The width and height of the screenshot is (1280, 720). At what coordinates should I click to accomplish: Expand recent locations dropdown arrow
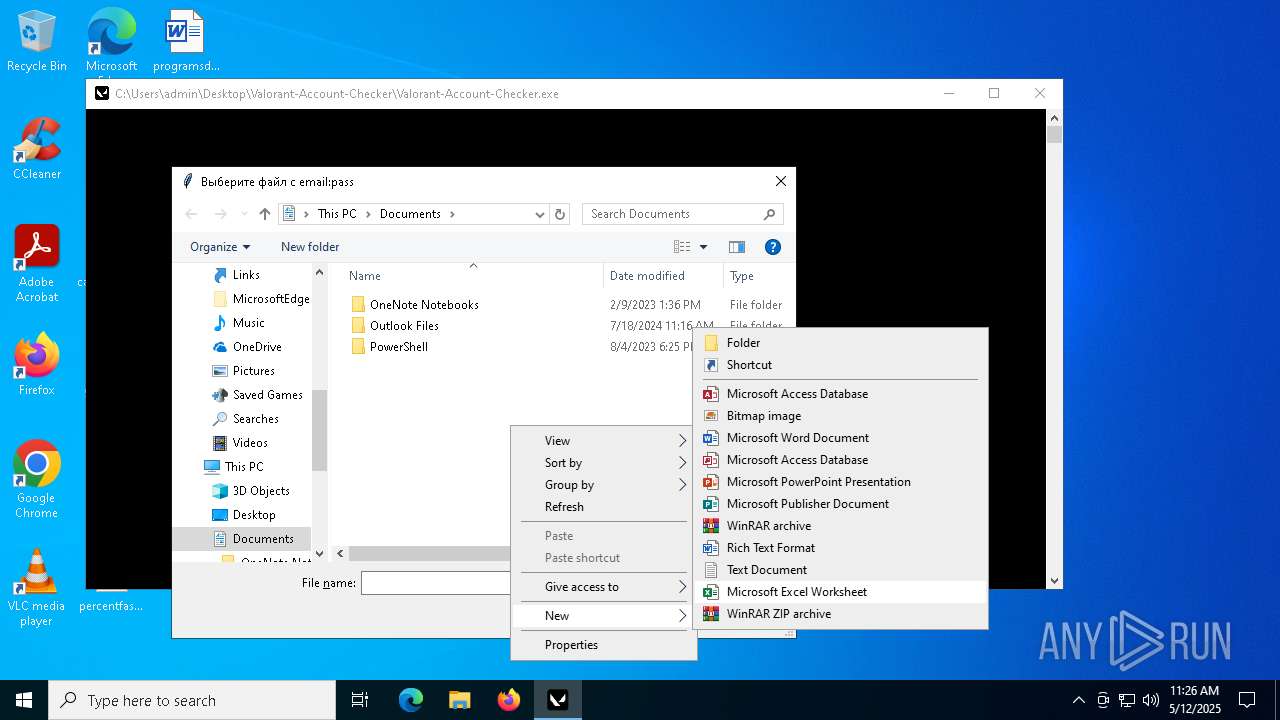[246, 214]
